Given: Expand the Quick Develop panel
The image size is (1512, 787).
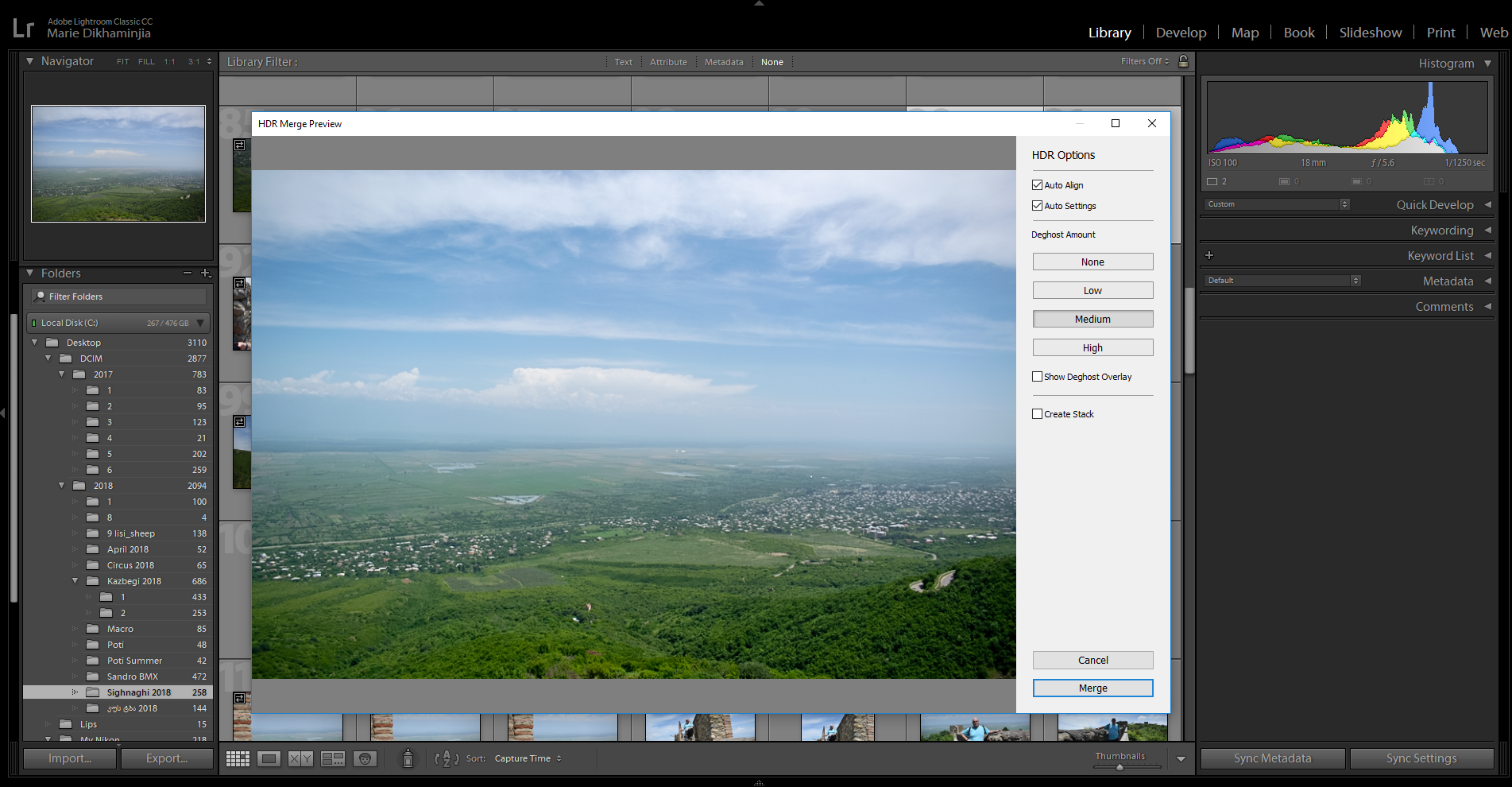Looking at the screenshot, I should (1487, 204).
